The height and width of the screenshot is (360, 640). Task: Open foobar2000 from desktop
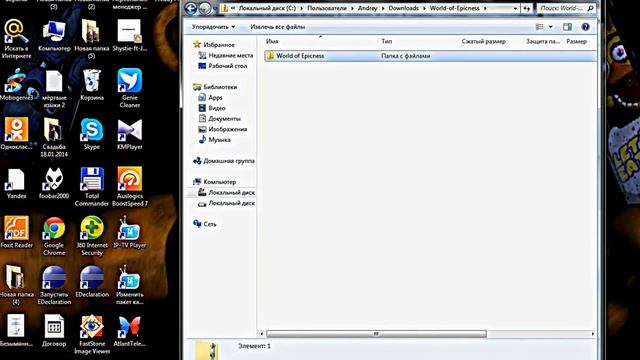pyautogui.click(x=54, y=183)
